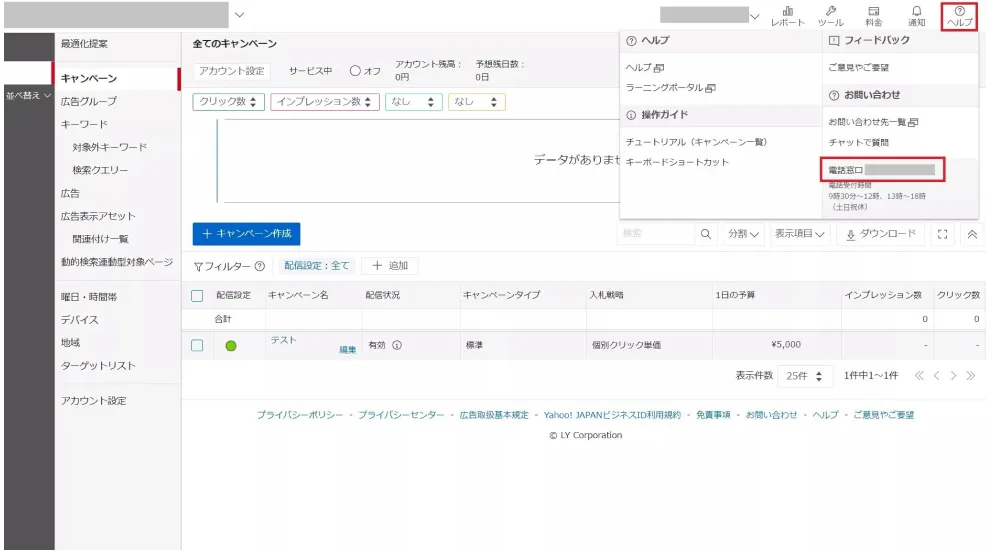Toggle fullscreen table view icon

coord(942,234)
